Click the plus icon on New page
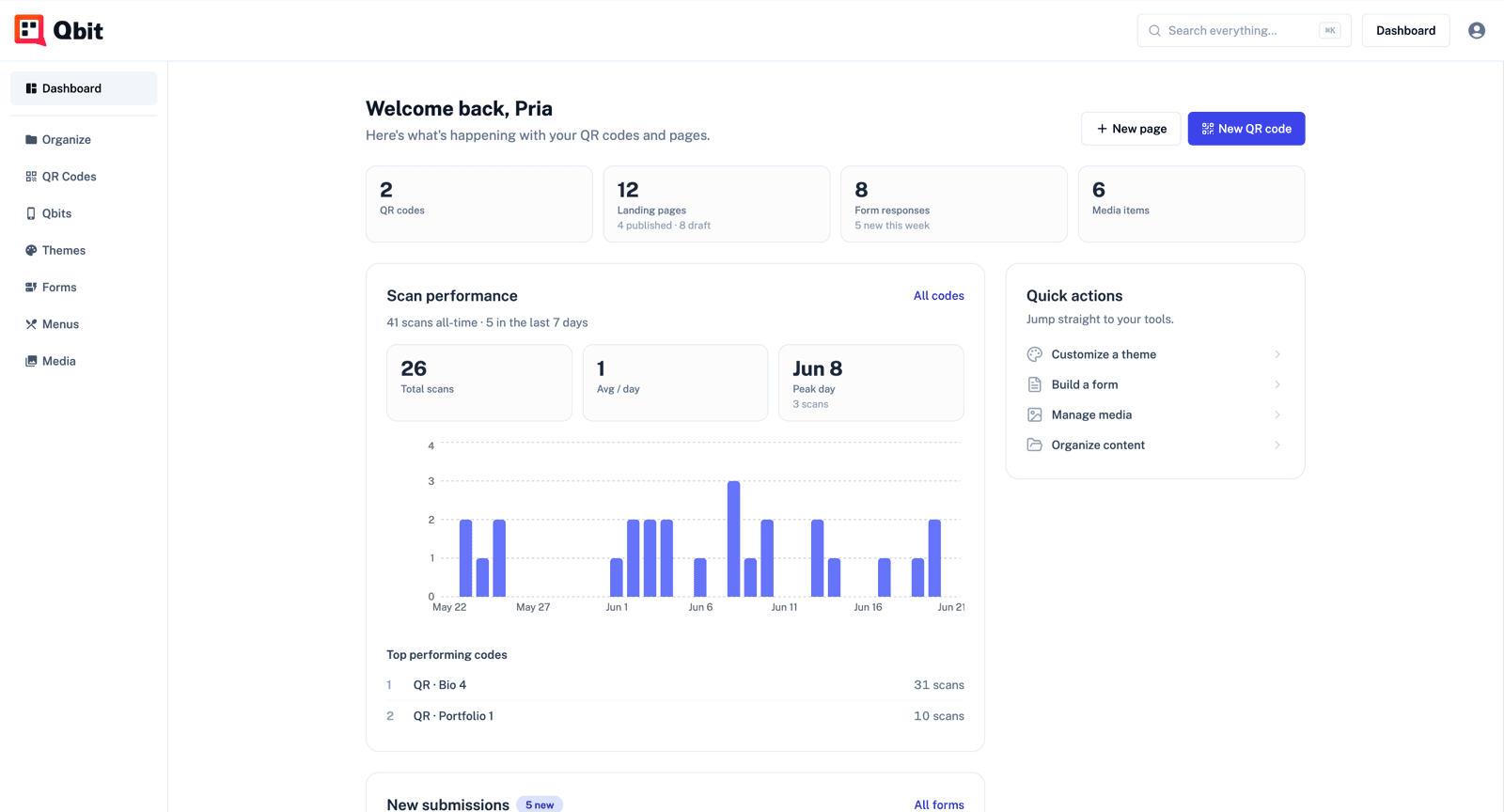Viewport: 1504px width, 812px height. (x=1102, y=129)
